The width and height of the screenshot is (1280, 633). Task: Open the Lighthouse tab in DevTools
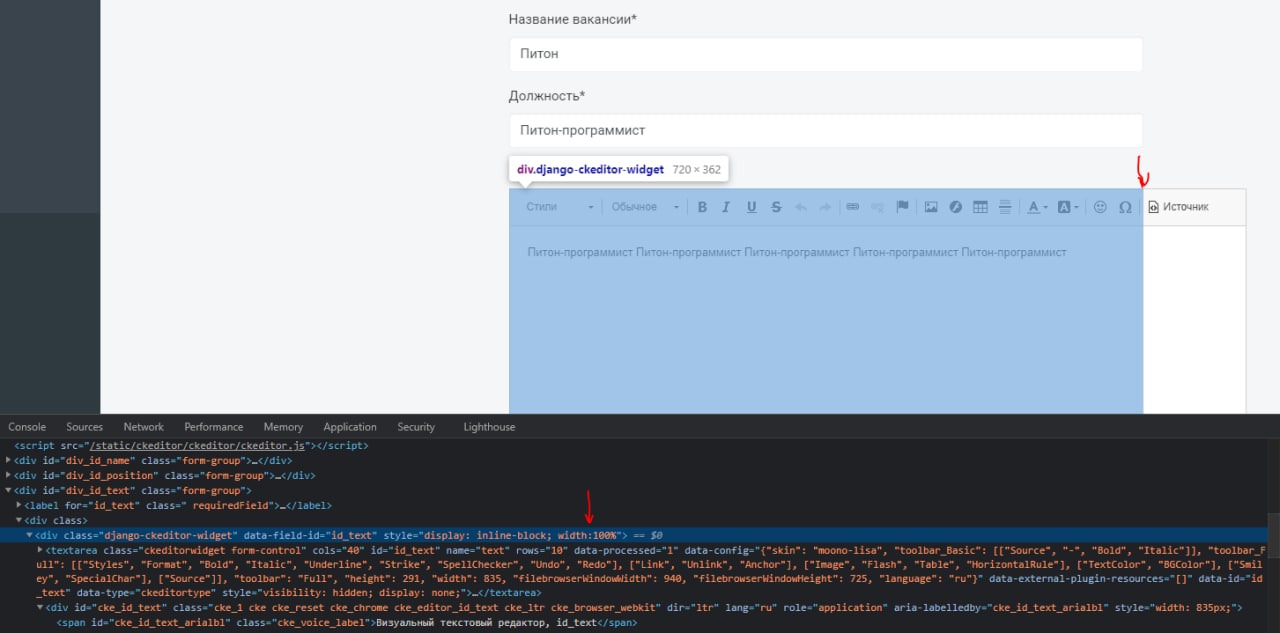pyautogui.click(x=489, y=427)
